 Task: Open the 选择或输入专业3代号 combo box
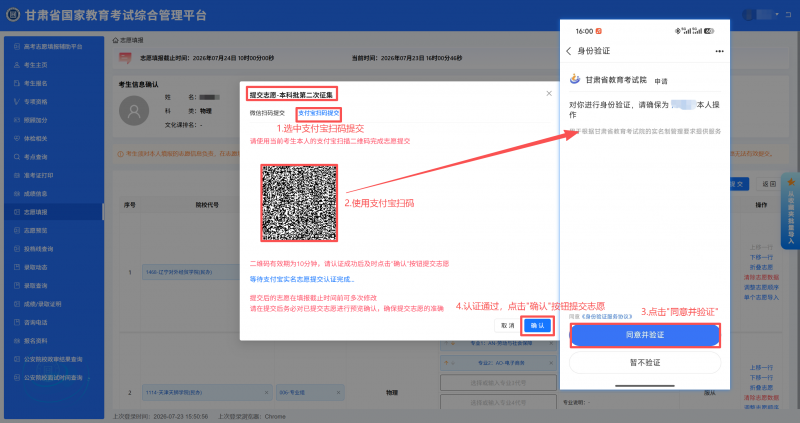tap(498, 382)
